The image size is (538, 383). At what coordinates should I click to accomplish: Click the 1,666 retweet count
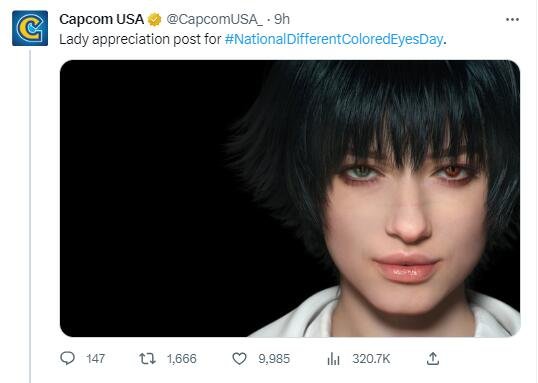182,359
